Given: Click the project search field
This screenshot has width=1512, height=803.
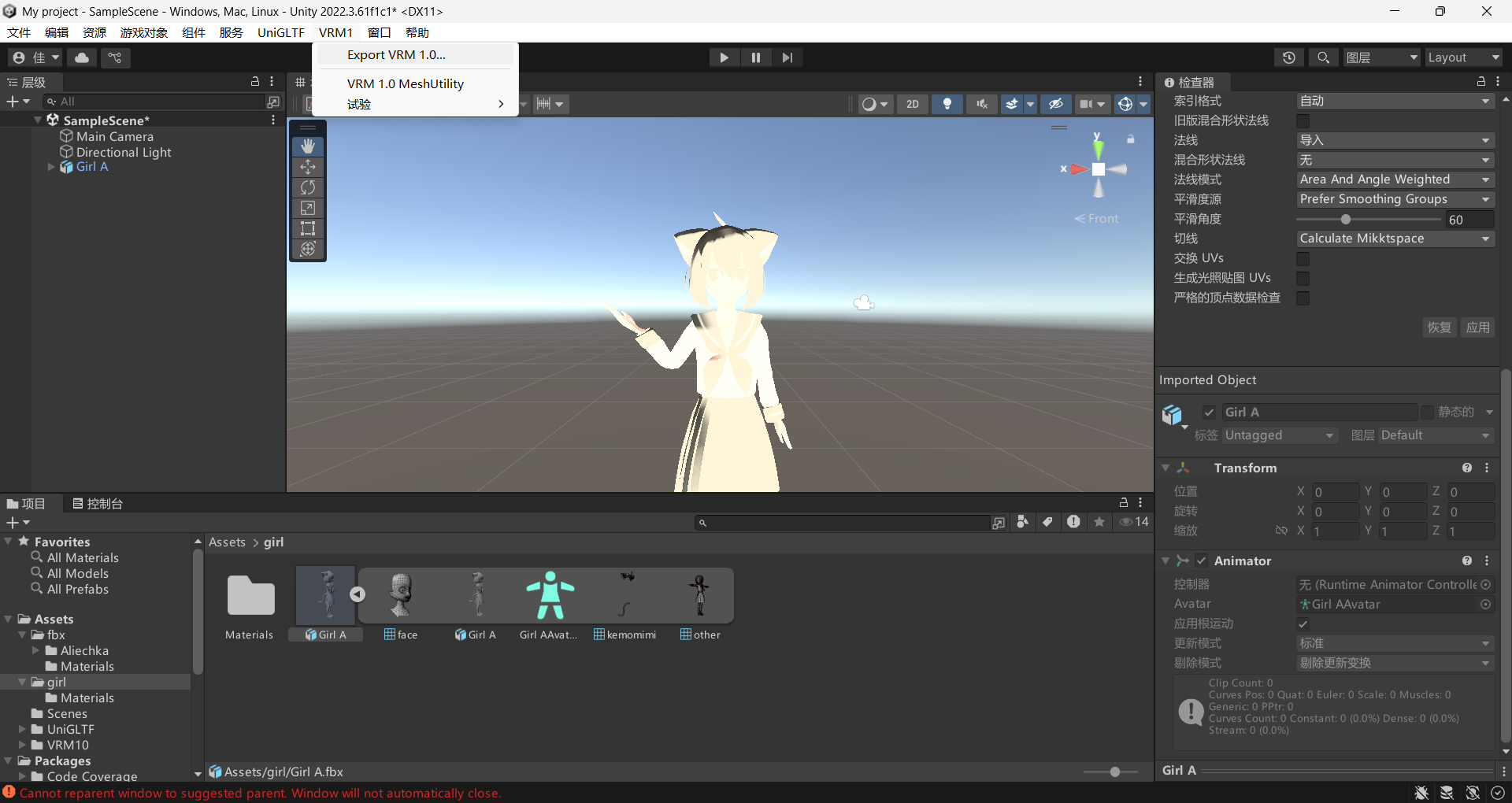Looking at the screenshot, I should click(x=843, y=523).
